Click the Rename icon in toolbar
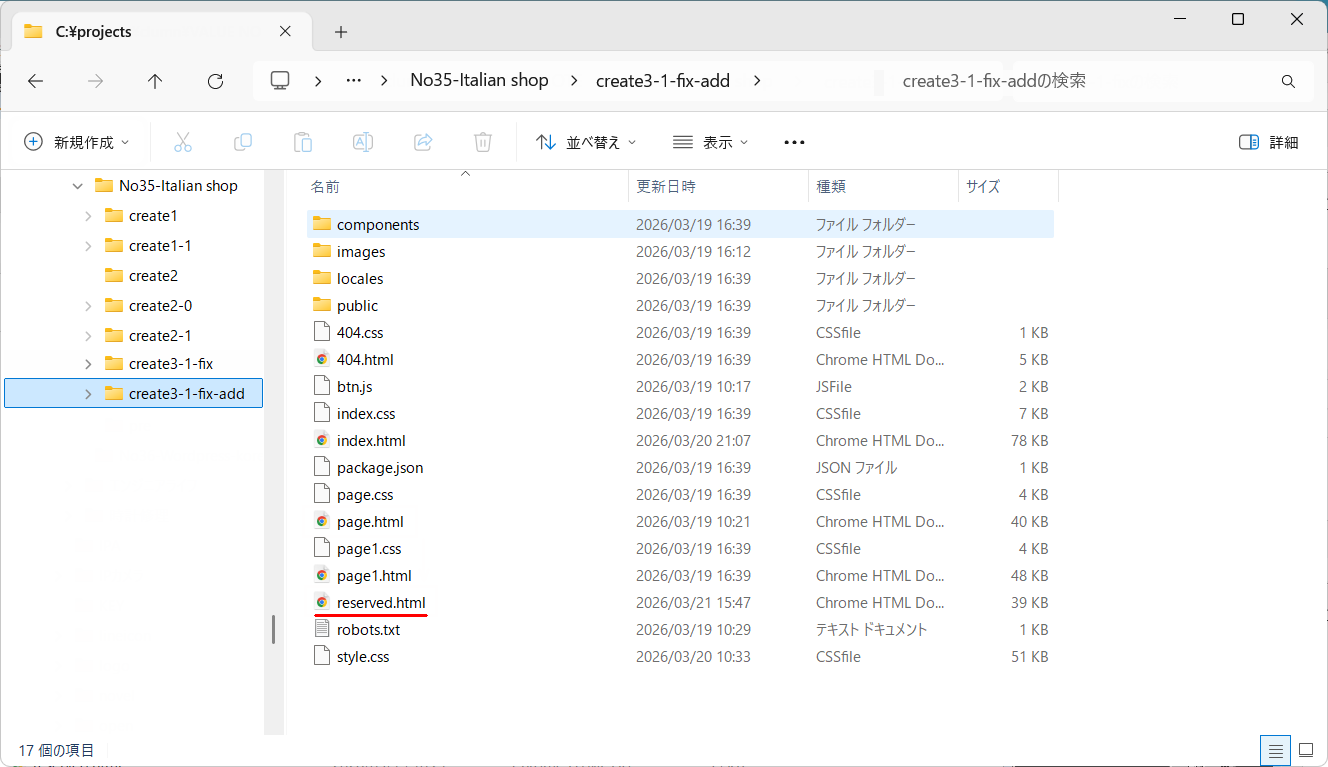 [363, 142]
